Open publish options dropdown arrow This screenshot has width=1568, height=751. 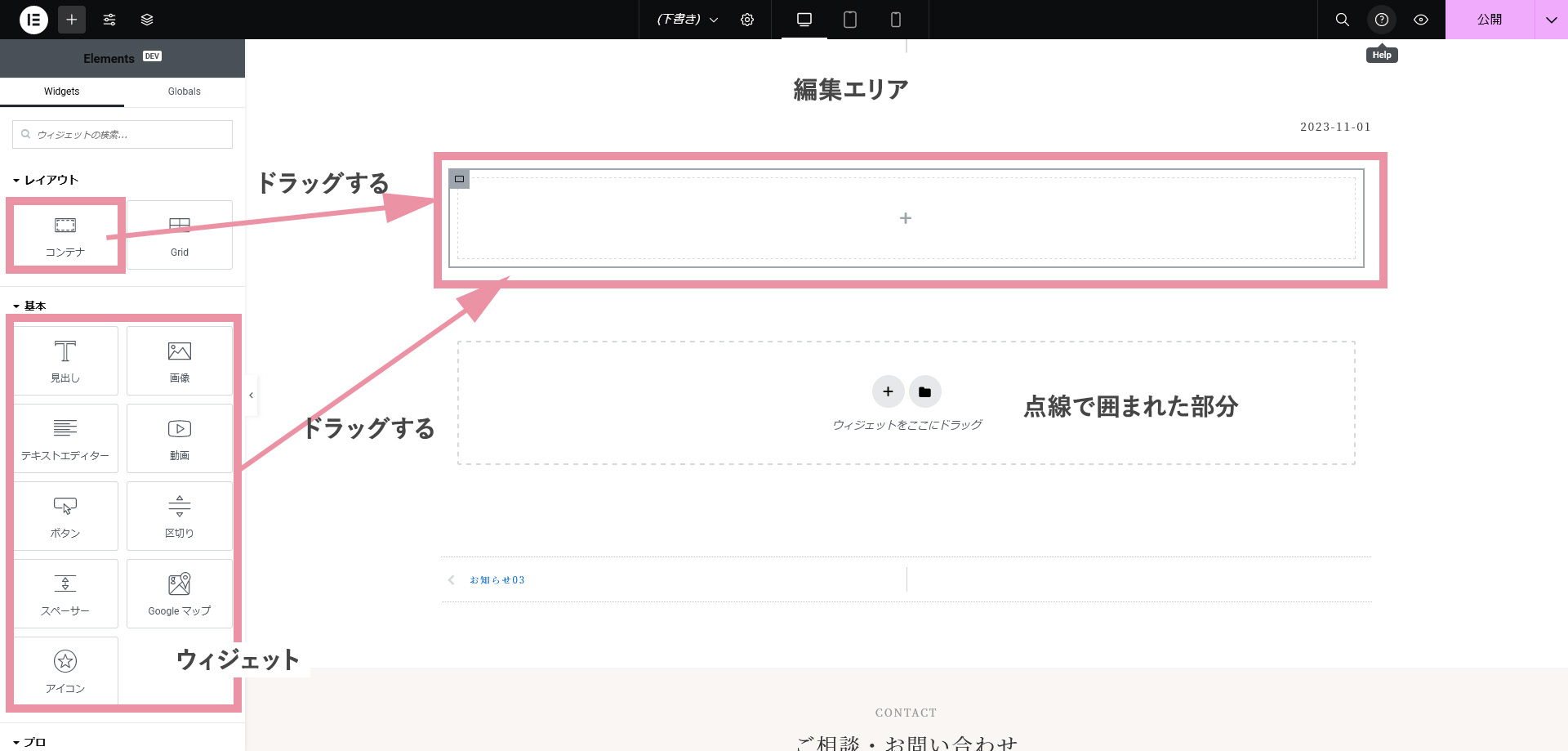pyautogui.click(x=1552, y=20)
